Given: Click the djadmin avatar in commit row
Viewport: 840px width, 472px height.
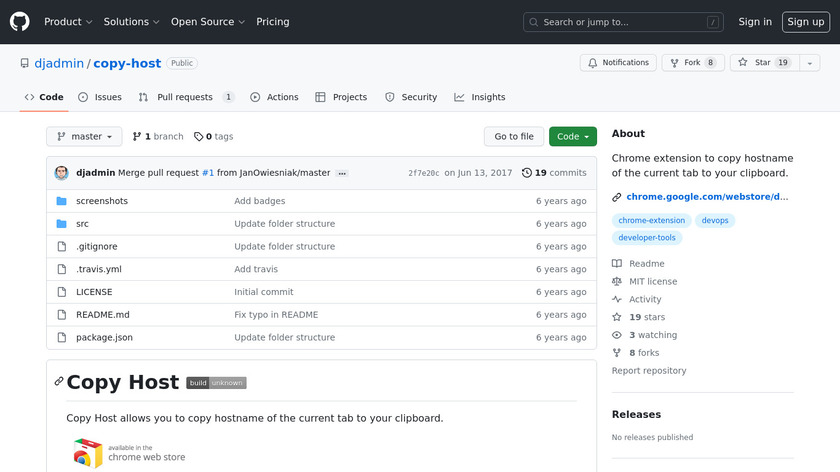Looking at the screenshot, I should [62, 173].
